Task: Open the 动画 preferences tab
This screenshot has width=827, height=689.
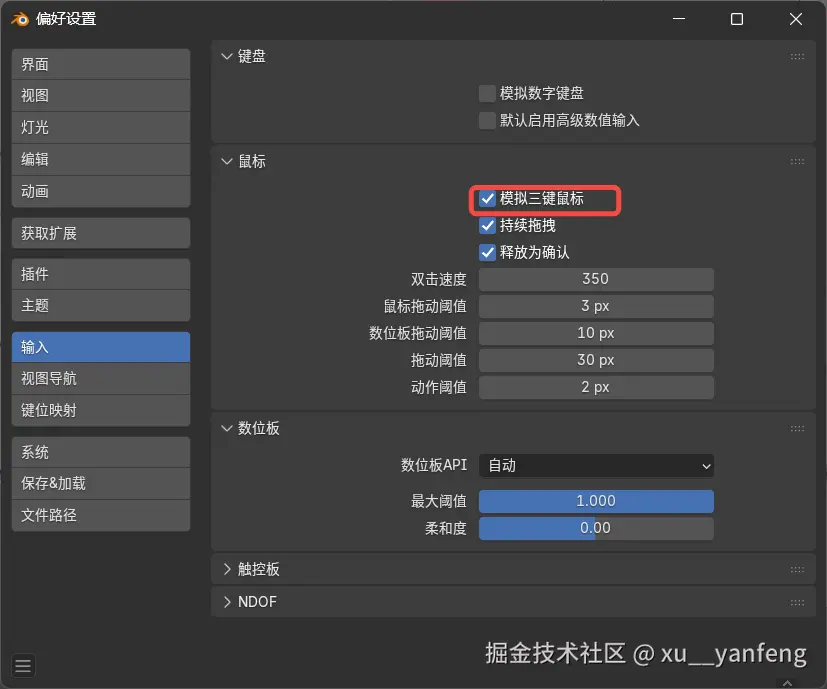Action: [x=101, y=192]
